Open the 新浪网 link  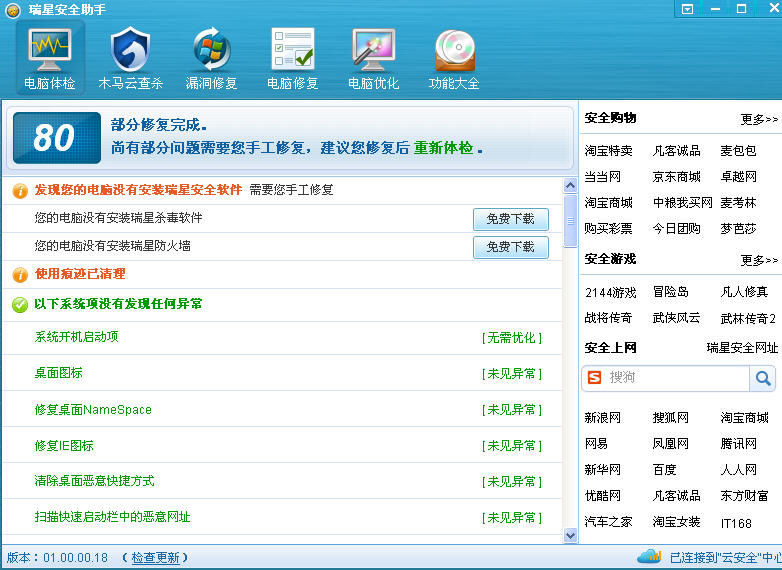[602, 417]
